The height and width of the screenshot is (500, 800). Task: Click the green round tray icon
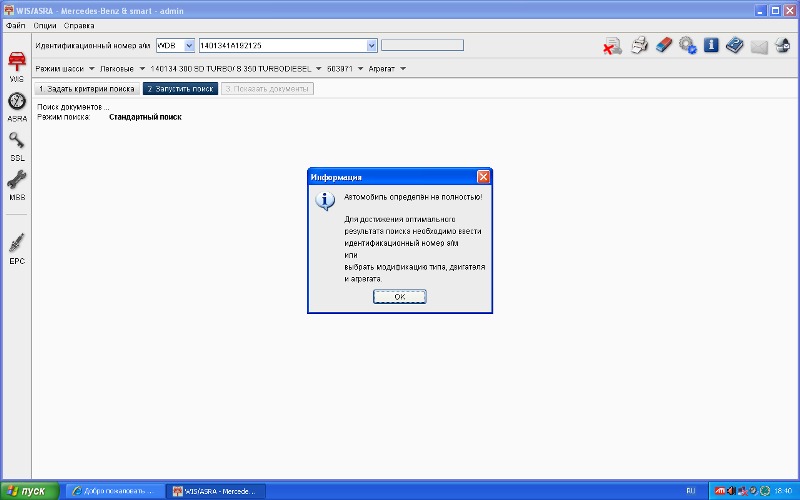point(765,491)
